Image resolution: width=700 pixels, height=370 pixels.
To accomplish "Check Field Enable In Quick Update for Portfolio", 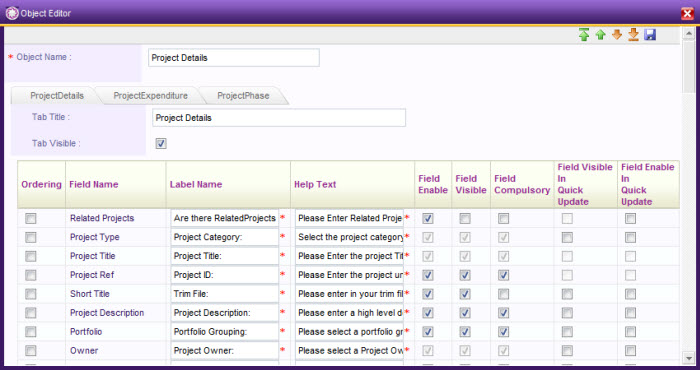I will tap(630, 332).
